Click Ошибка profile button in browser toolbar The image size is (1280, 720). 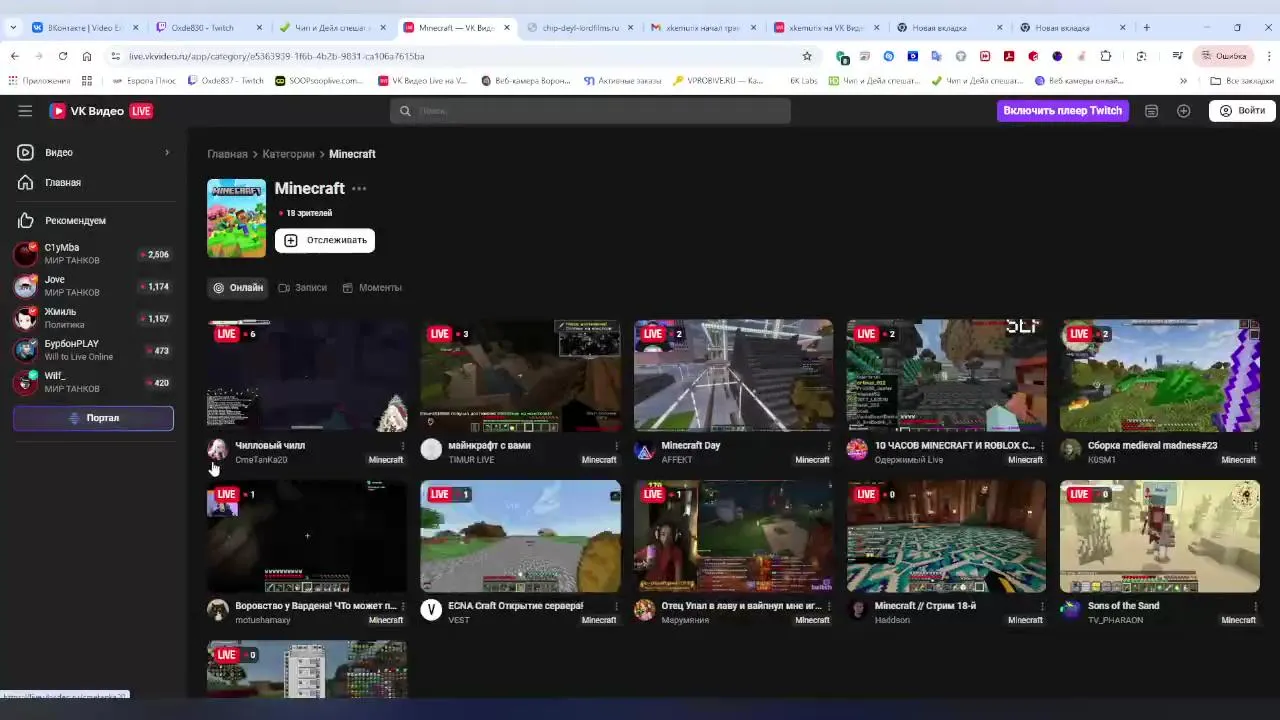[1224, 56]
